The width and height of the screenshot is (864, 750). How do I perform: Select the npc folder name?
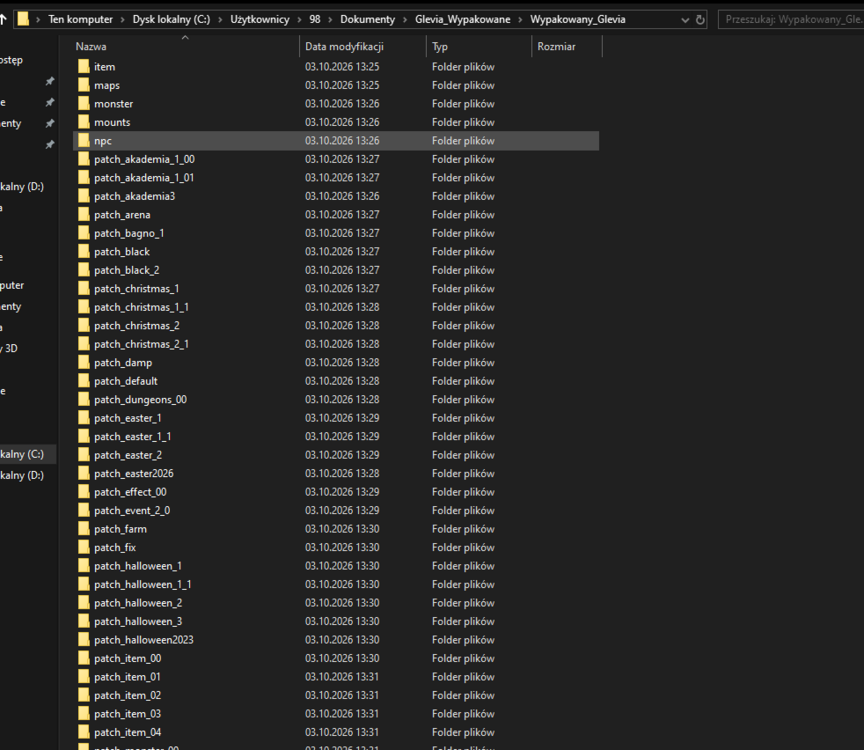click(x=103, y=141)
